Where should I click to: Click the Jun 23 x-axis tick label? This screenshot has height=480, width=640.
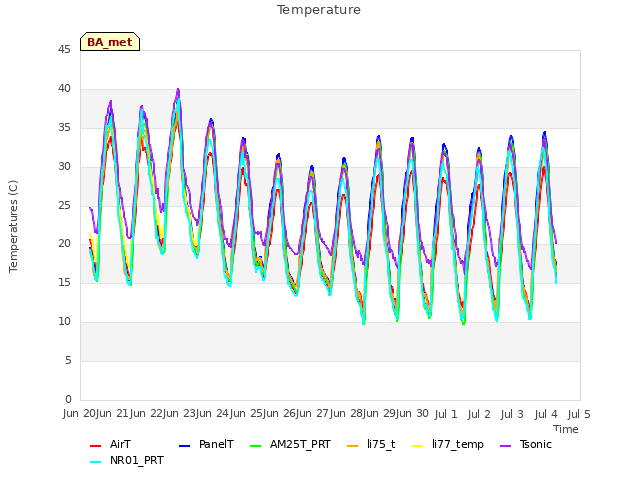coord(179,414)
